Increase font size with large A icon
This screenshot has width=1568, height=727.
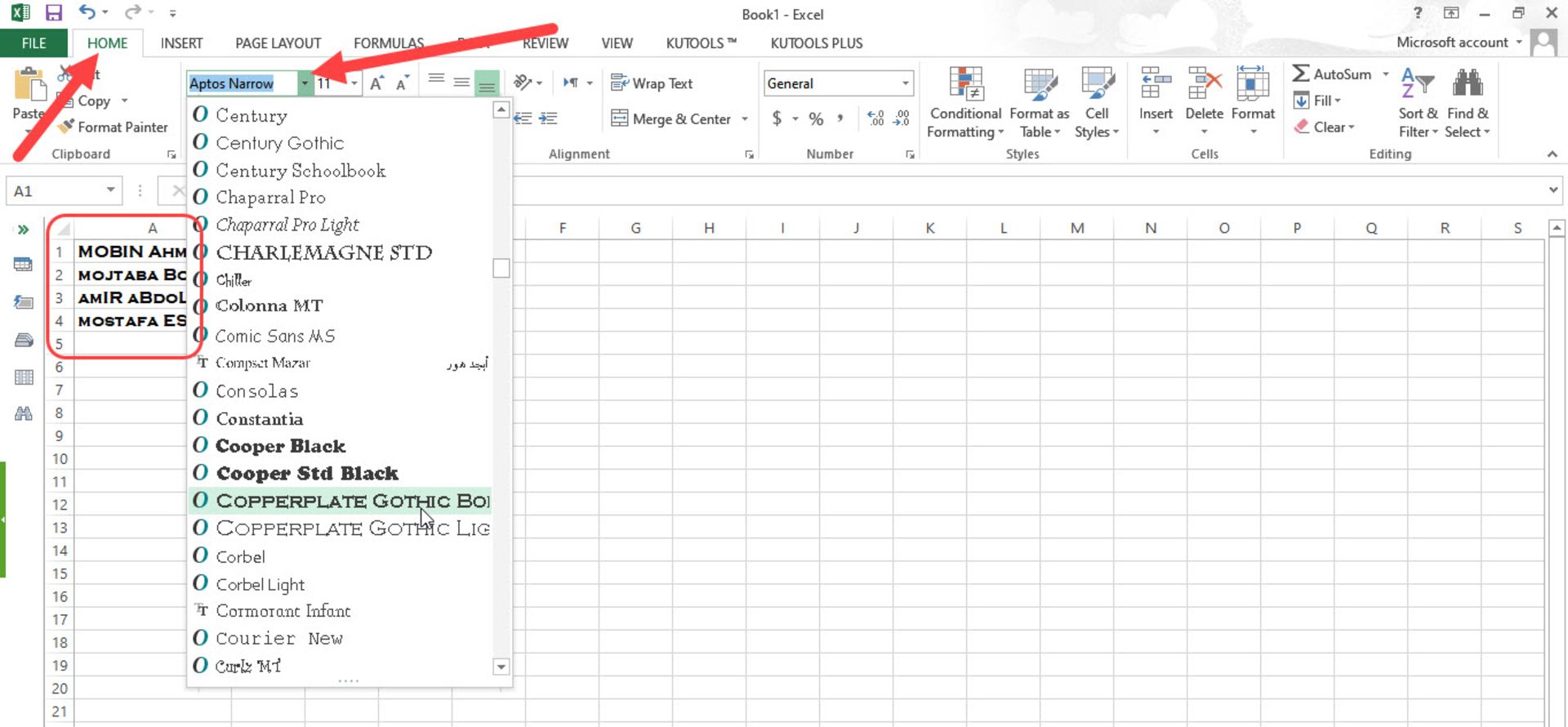[376, 83]
